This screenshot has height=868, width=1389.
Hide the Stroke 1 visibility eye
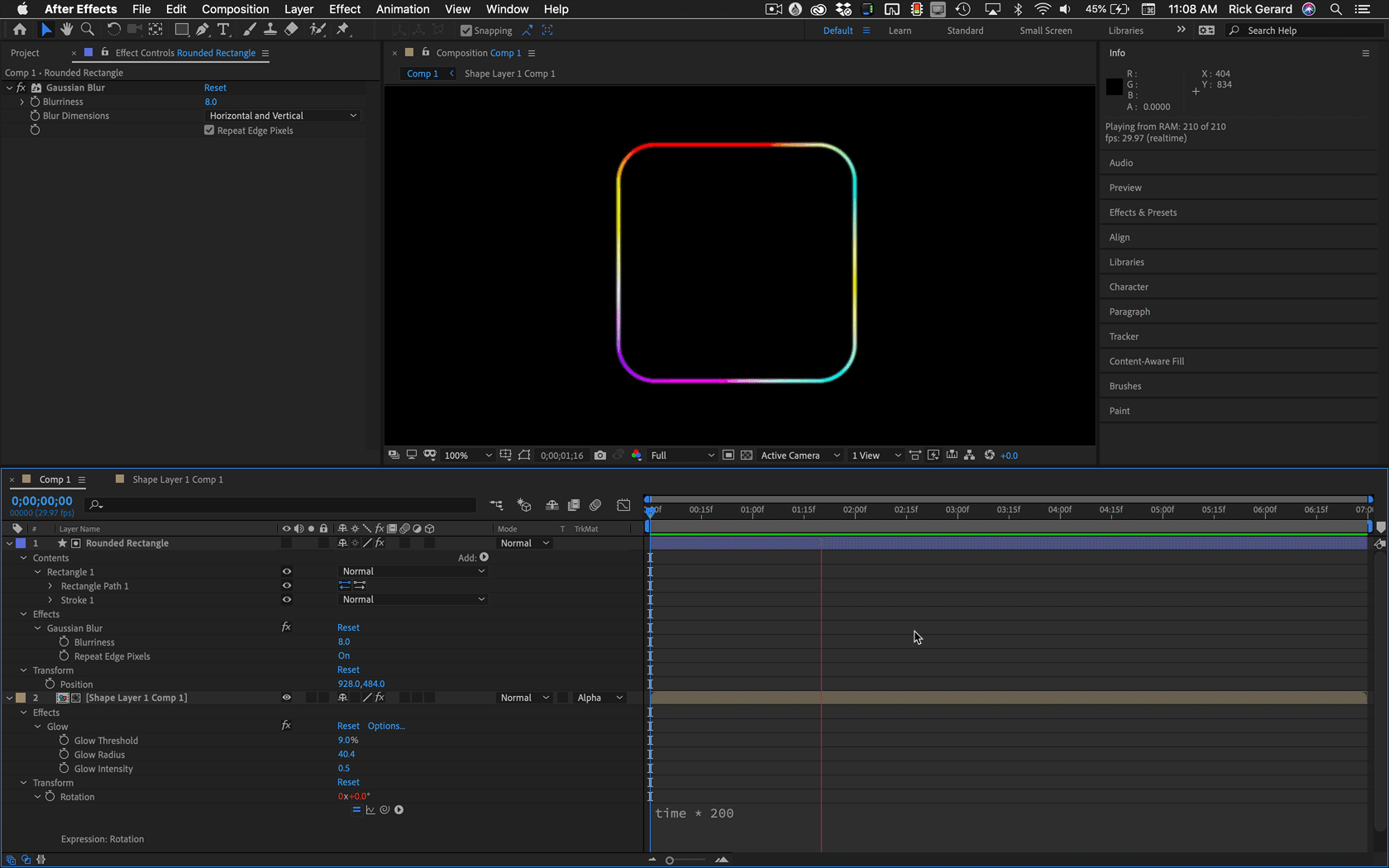pyautogui.click(x=287, y=600)
